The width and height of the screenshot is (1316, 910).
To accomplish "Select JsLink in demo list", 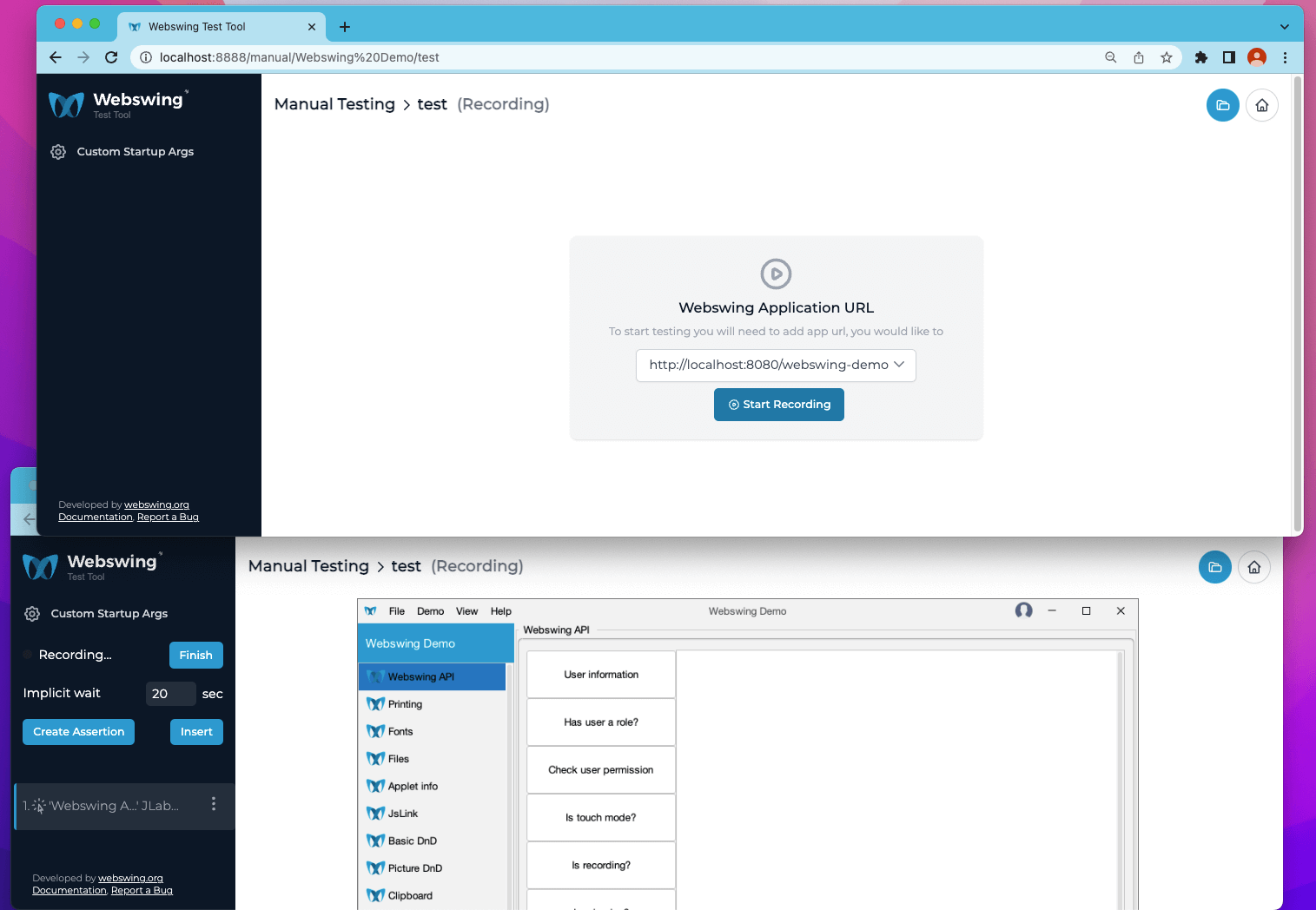I will pyautogui.click(x=432, y=814).
